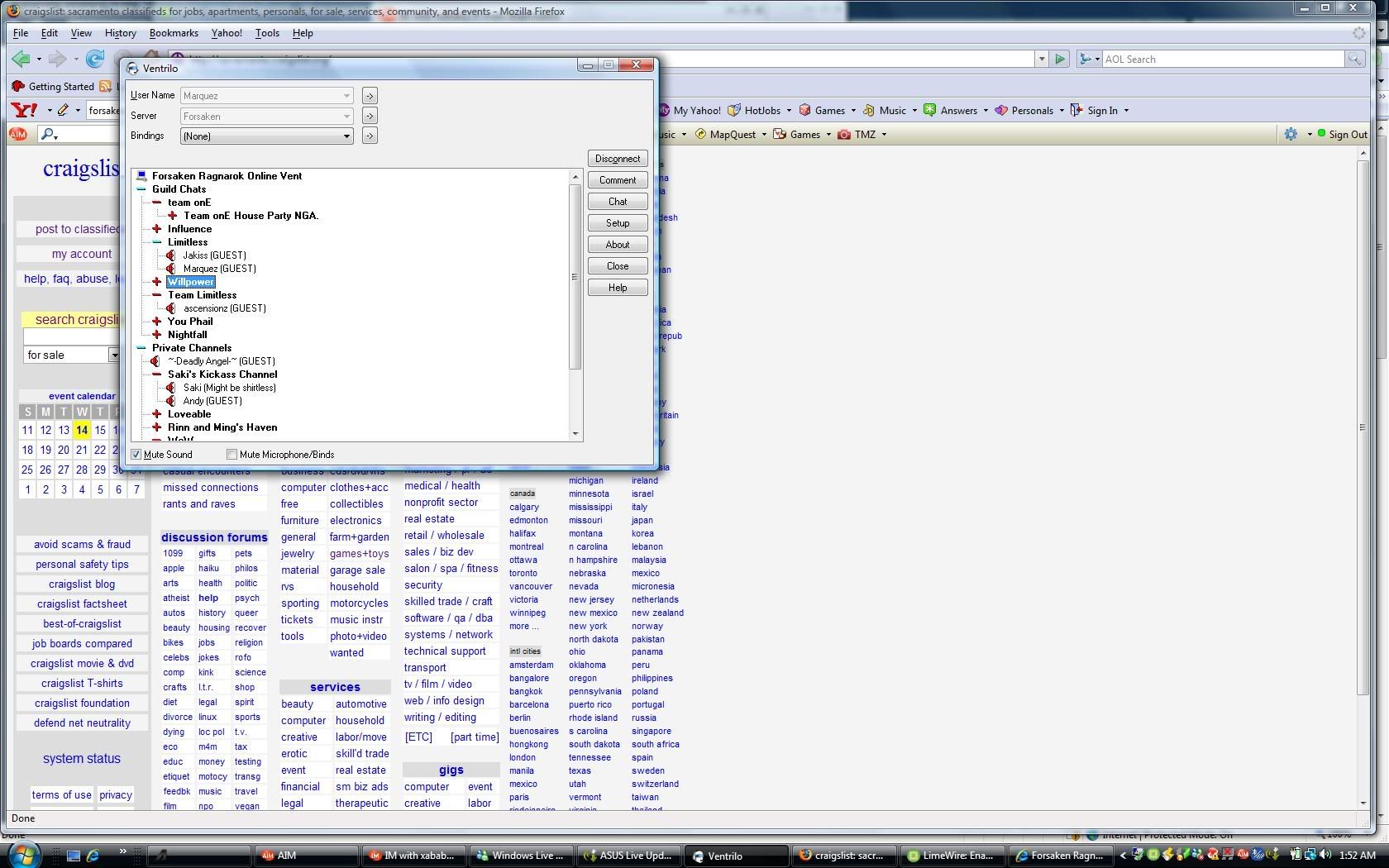Image resolution: width=1389 pixels, height=868 pixels.
Task: Open TMZ in AIM toolbar
Action: (x=857, y=134)
